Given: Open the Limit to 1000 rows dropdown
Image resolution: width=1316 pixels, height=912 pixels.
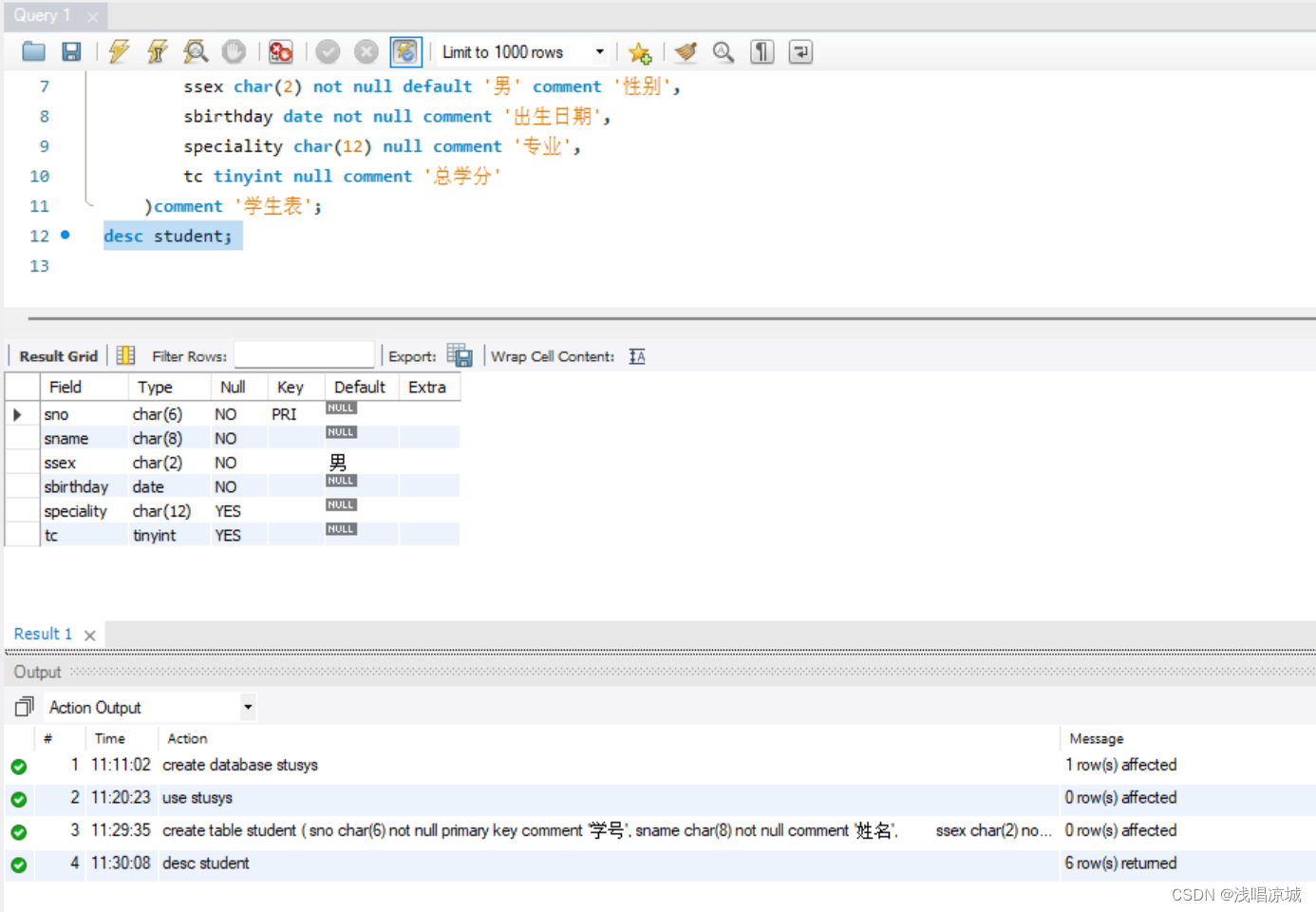Looking at the screenshot, I should point(600,51).
